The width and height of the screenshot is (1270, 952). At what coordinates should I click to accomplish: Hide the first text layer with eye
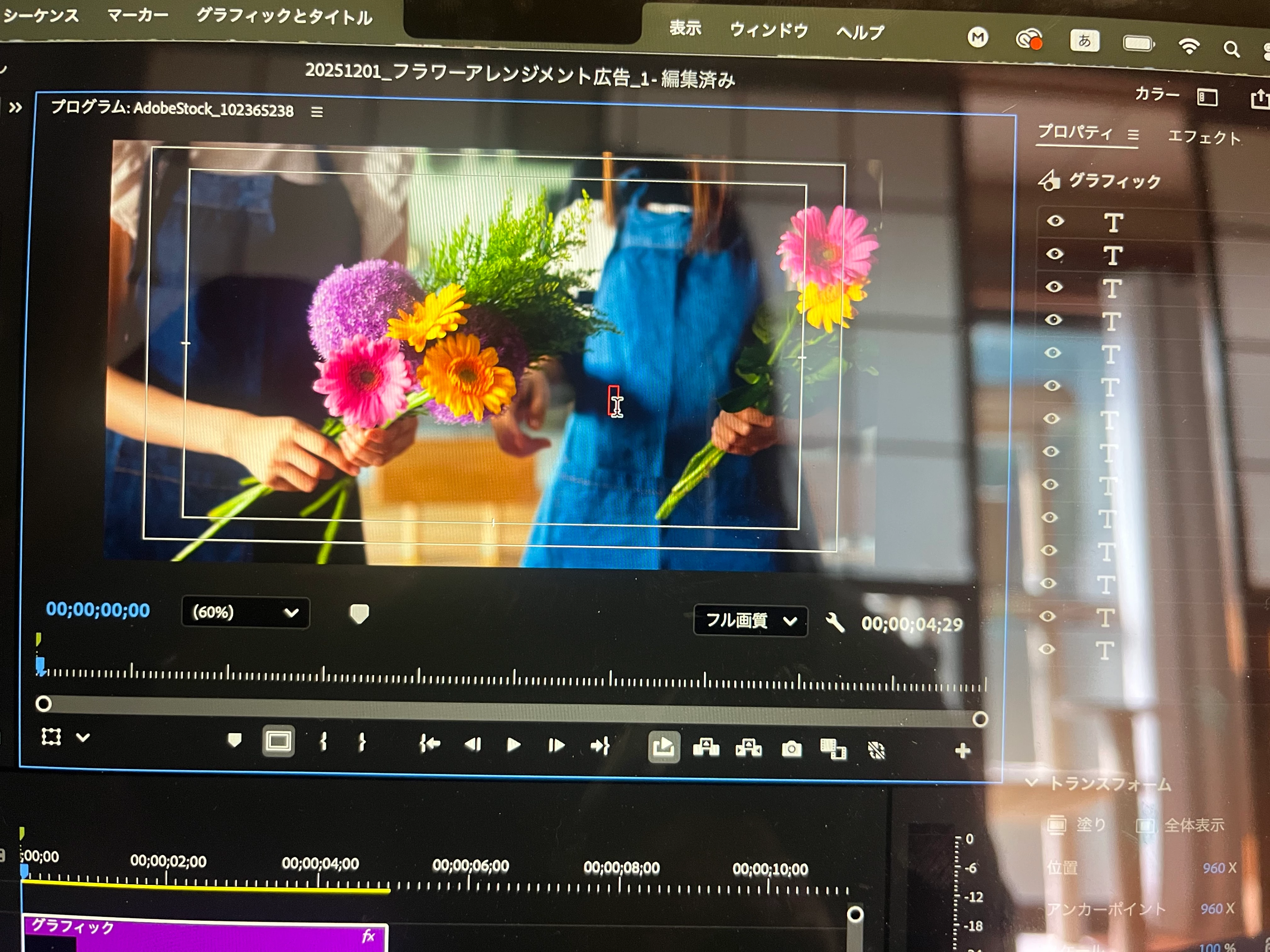click(1055, 221)
